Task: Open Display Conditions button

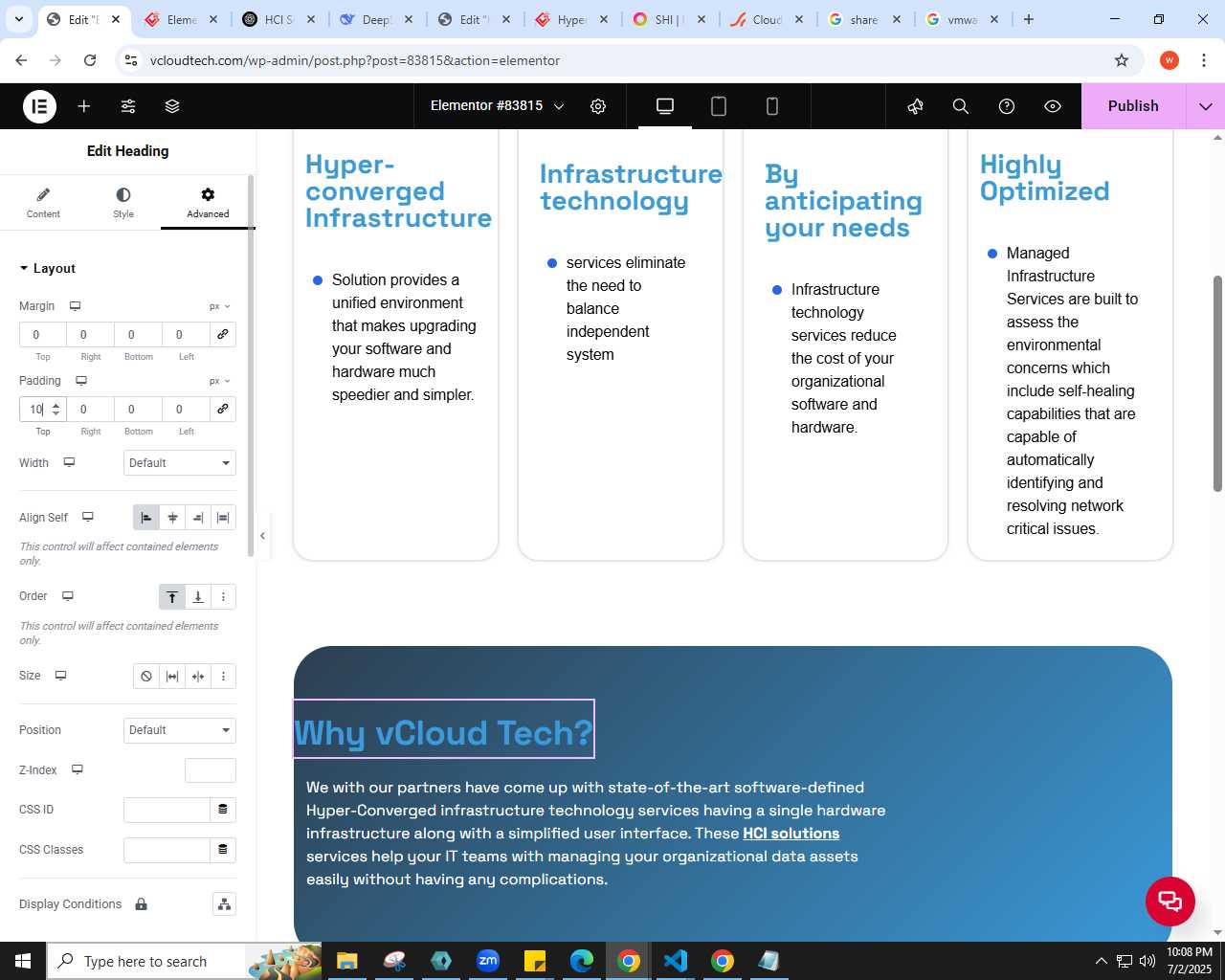Action: coord(224,904)
